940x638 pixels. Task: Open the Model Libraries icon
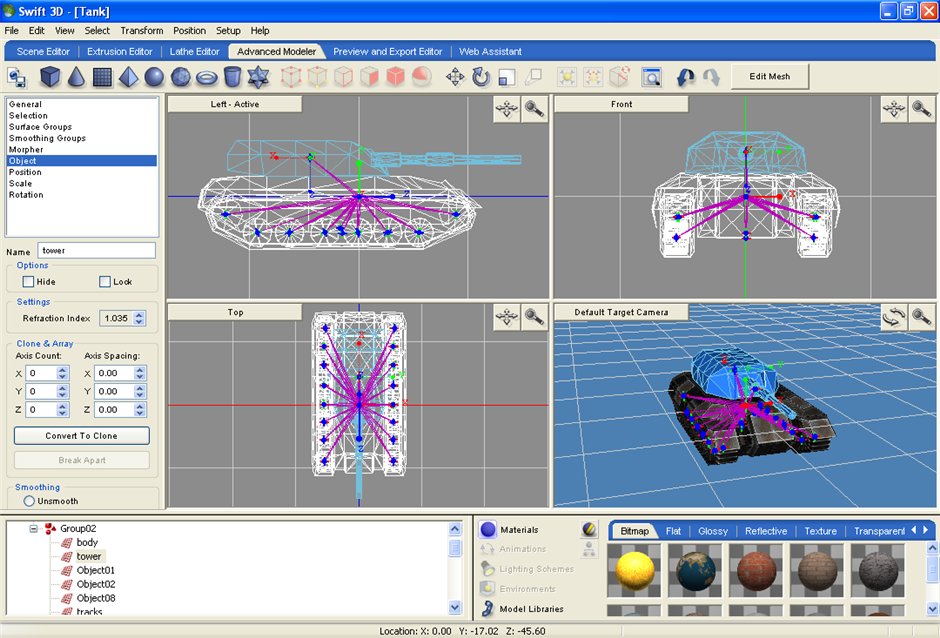point(488,609)
